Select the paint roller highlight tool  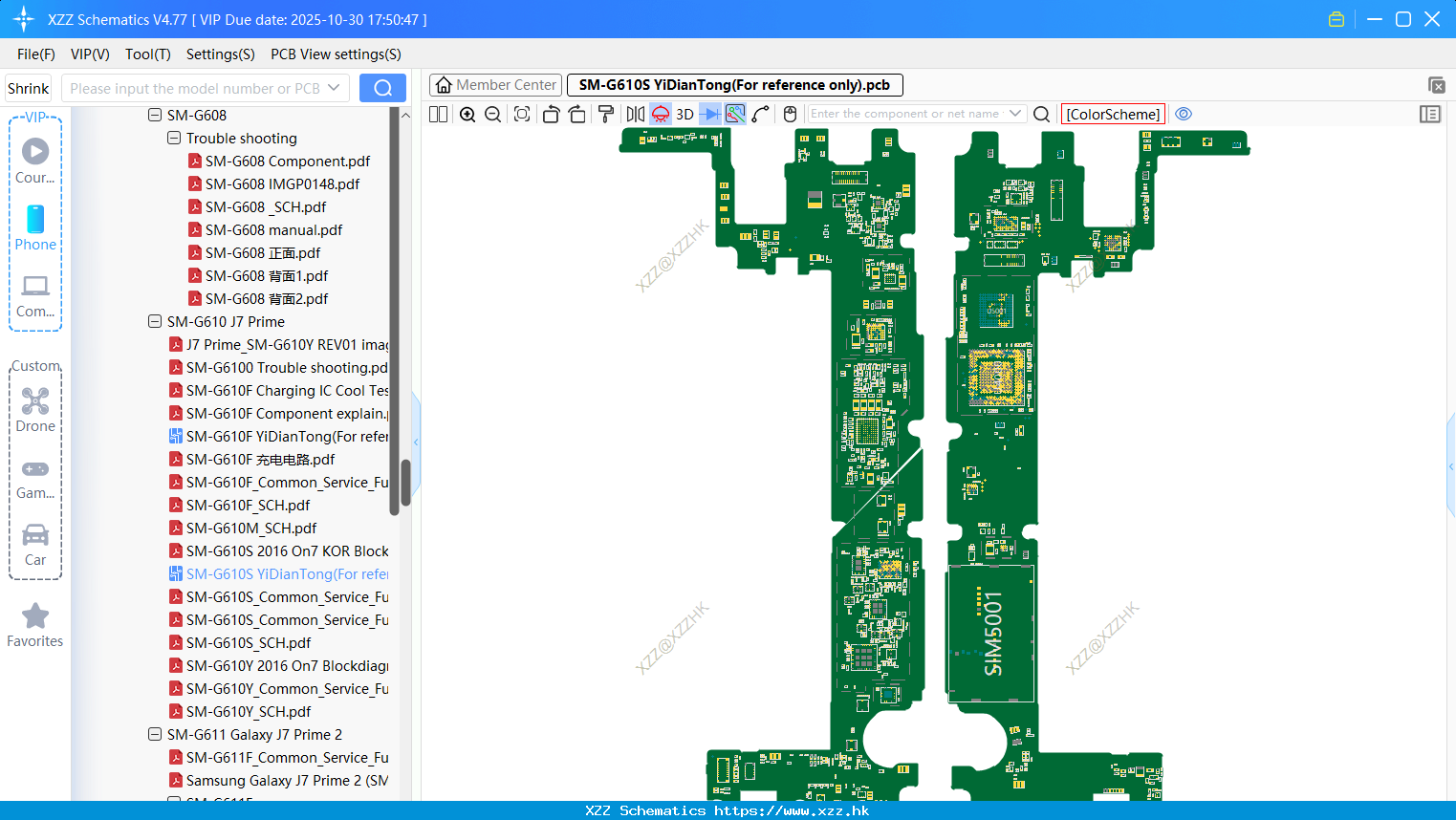606,114
